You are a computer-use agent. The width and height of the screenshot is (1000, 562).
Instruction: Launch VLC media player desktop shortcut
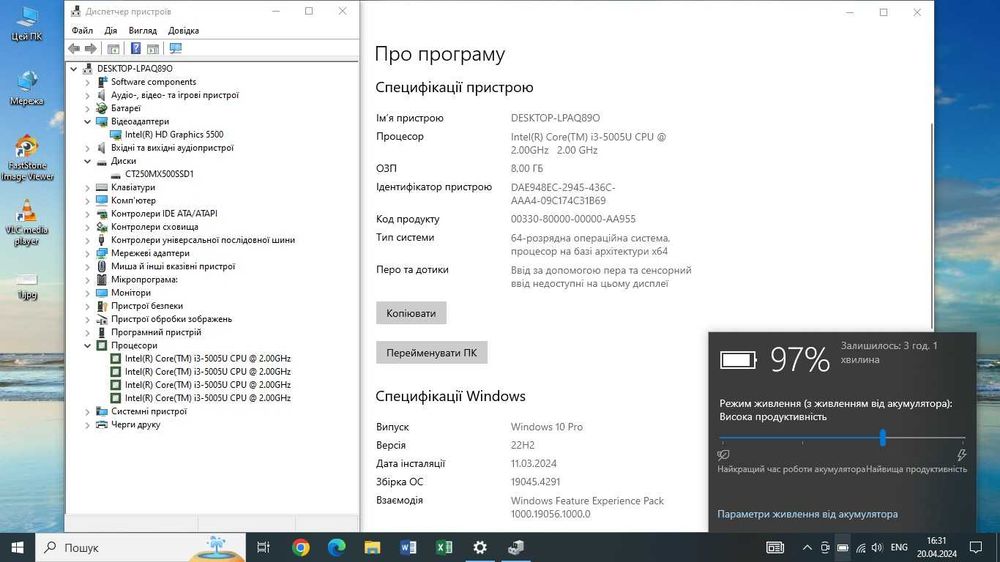[27, 223]
